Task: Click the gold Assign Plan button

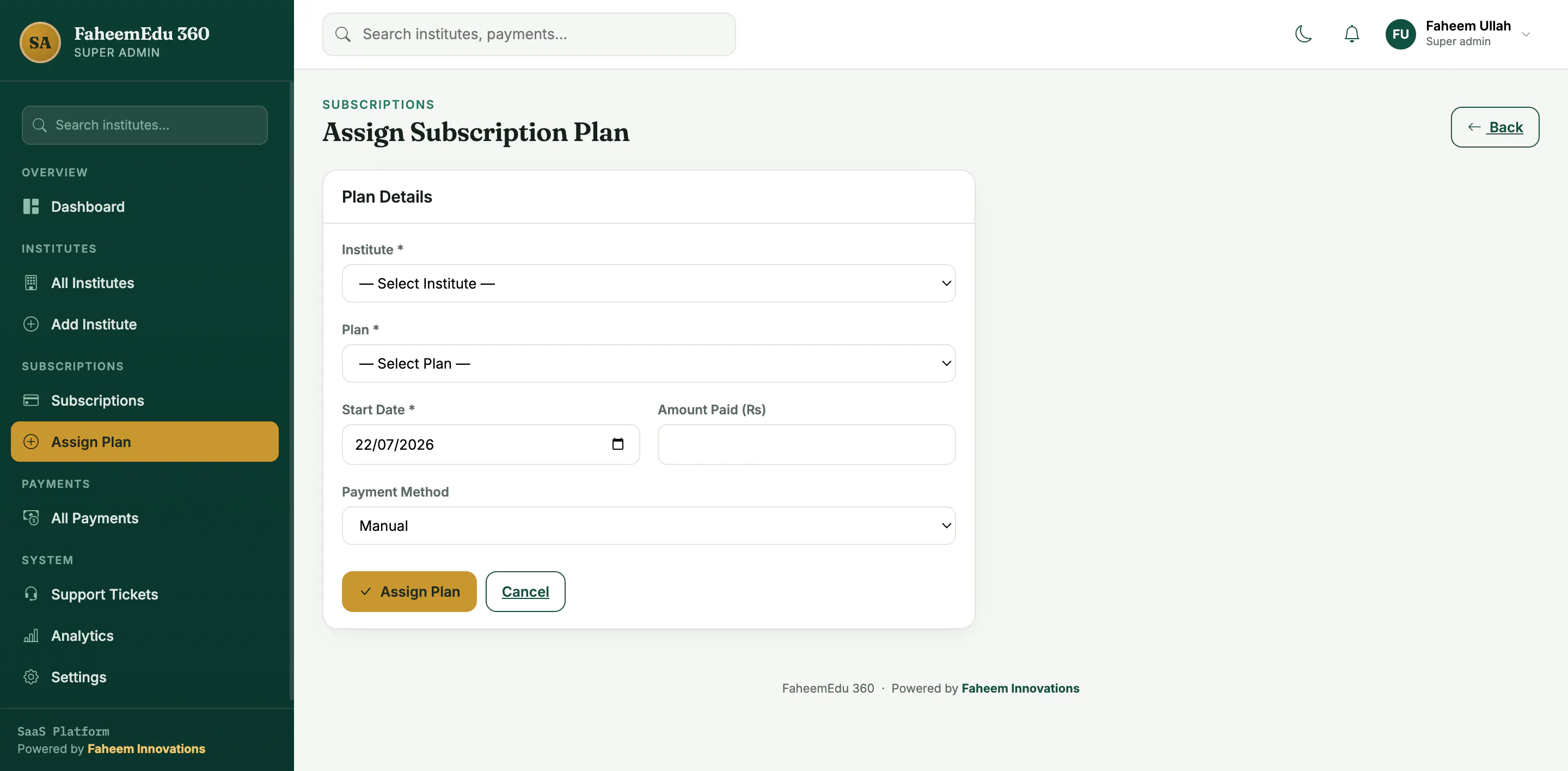Action: point(409,591)
